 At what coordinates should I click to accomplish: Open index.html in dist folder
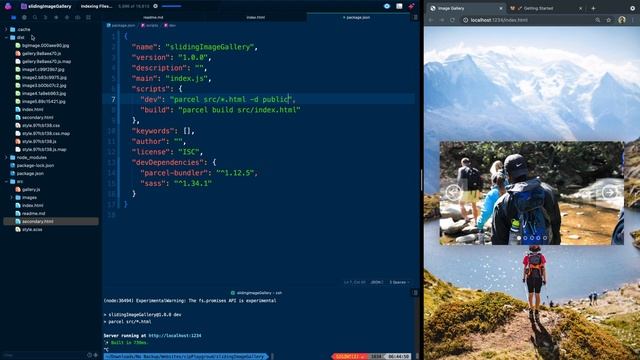pos(32,109)
